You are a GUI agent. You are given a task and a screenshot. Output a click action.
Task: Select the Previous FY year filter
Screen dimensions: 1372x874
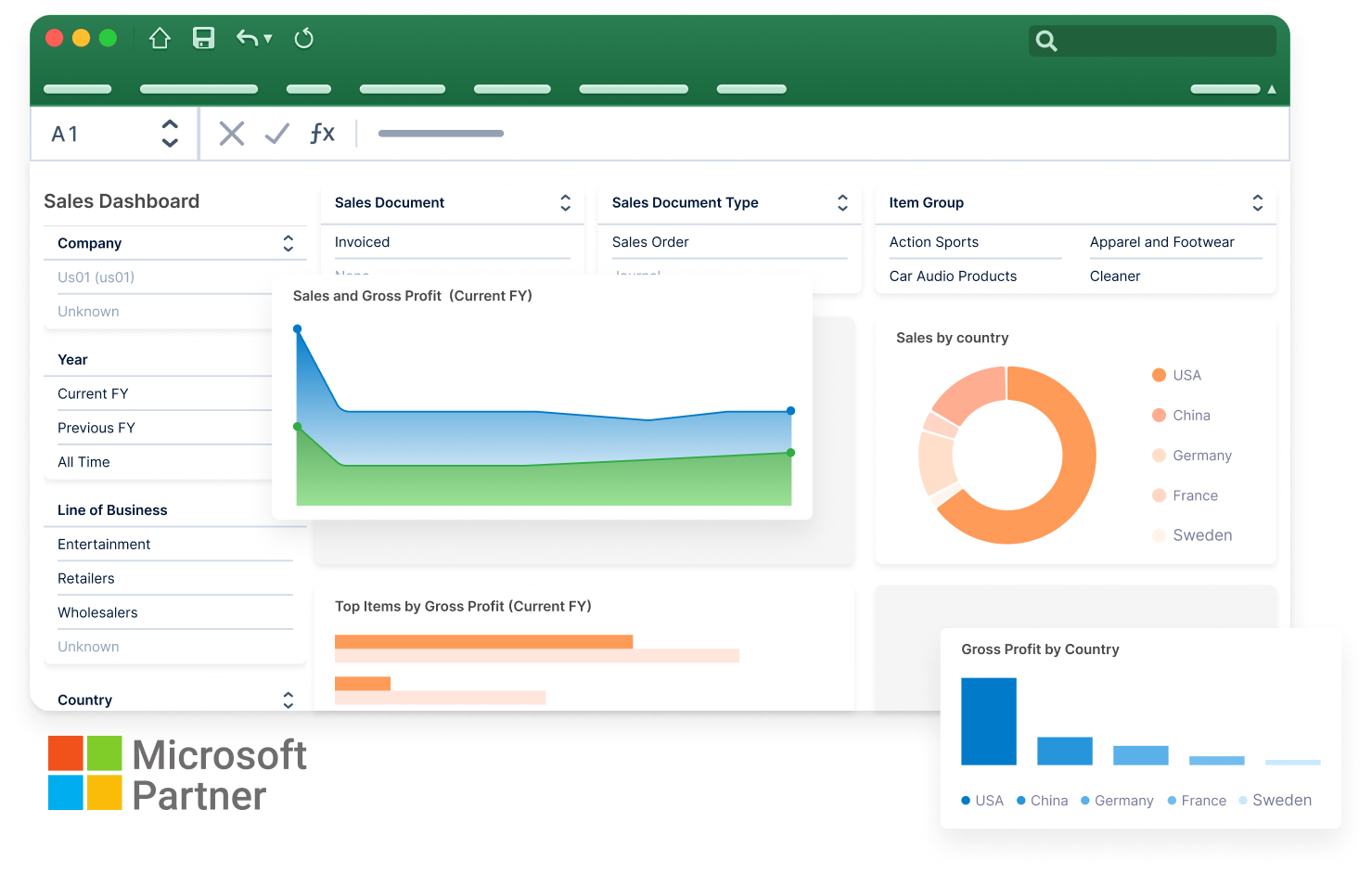click(x=96, y=428)
